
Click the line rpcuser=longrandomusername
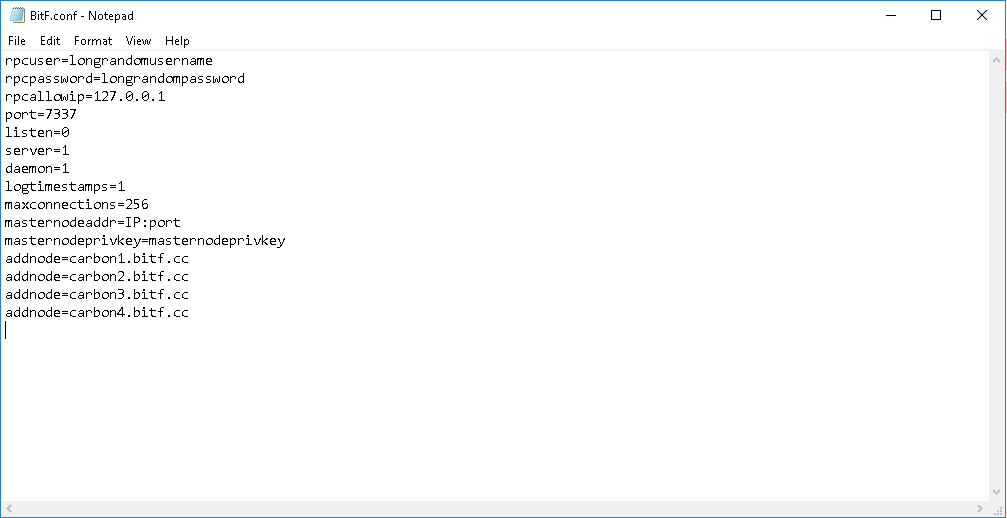109,61
